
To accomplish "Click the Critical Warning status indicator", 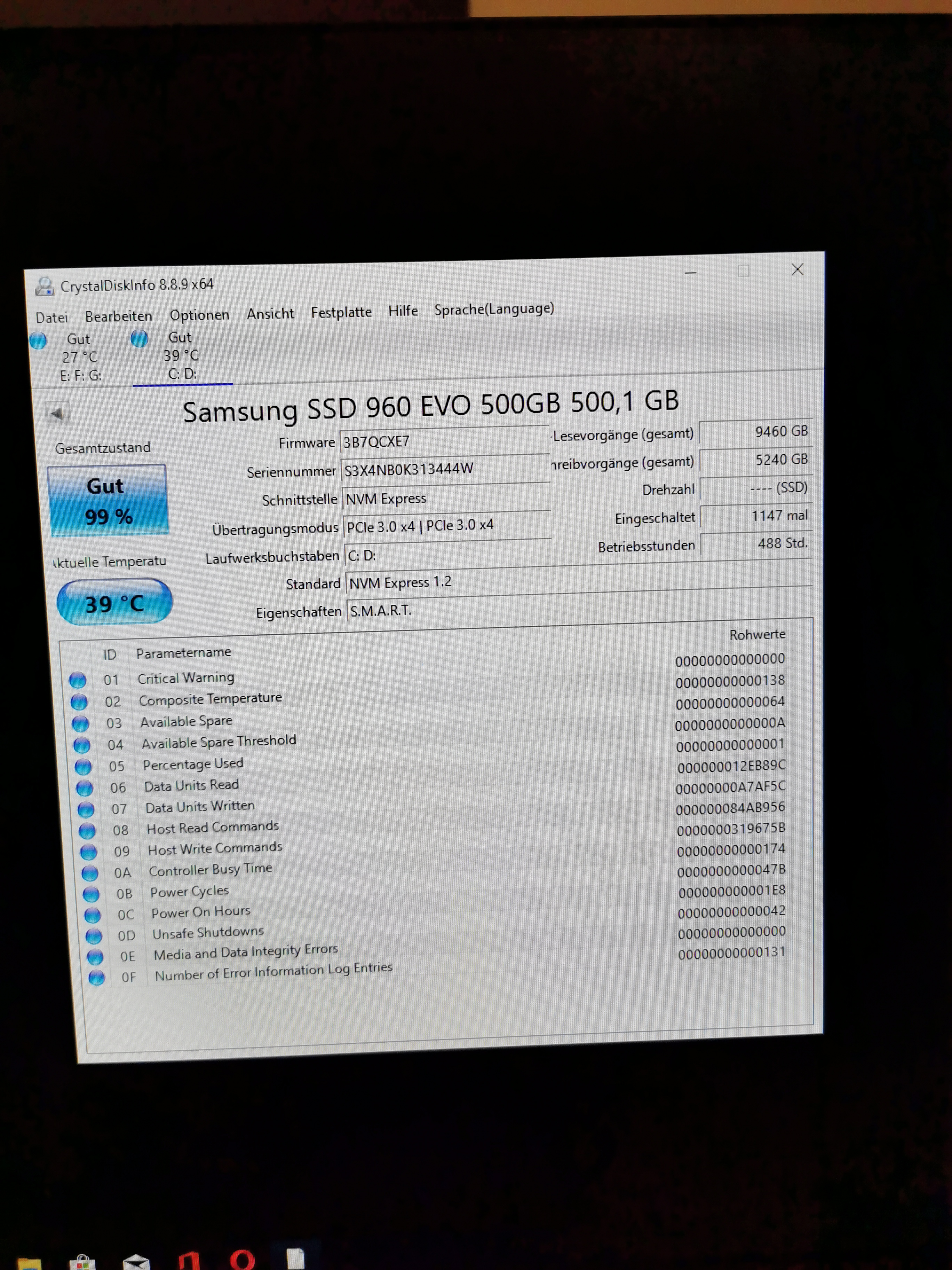I will (x=78, y=680).
